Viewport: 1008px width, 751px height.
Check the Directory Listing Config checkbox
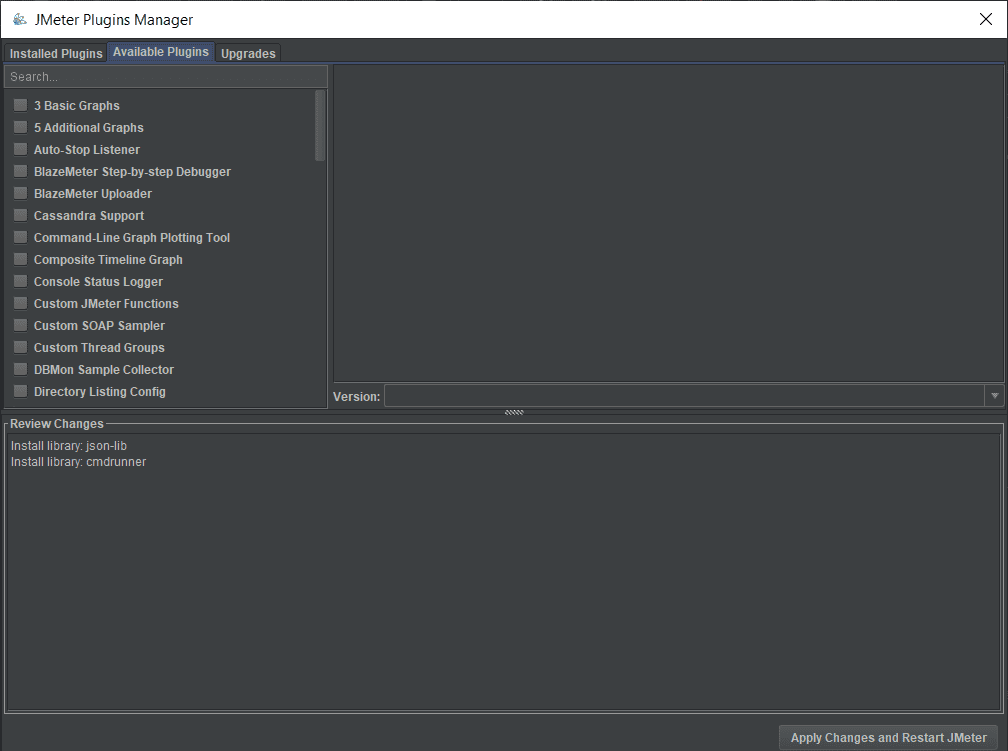point(21,391)
